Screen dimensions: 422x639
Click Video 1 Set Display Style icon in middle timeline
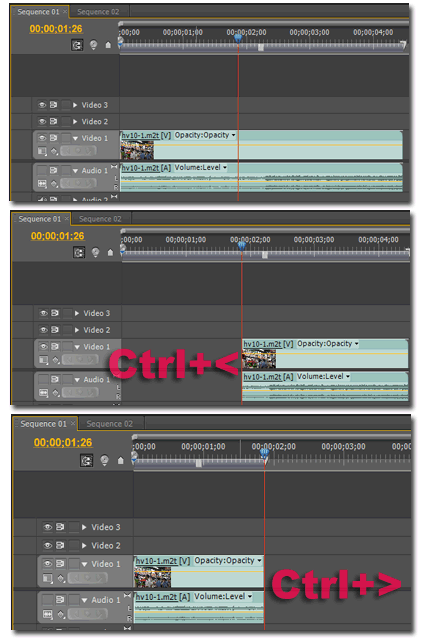click(x=44, y=360)
